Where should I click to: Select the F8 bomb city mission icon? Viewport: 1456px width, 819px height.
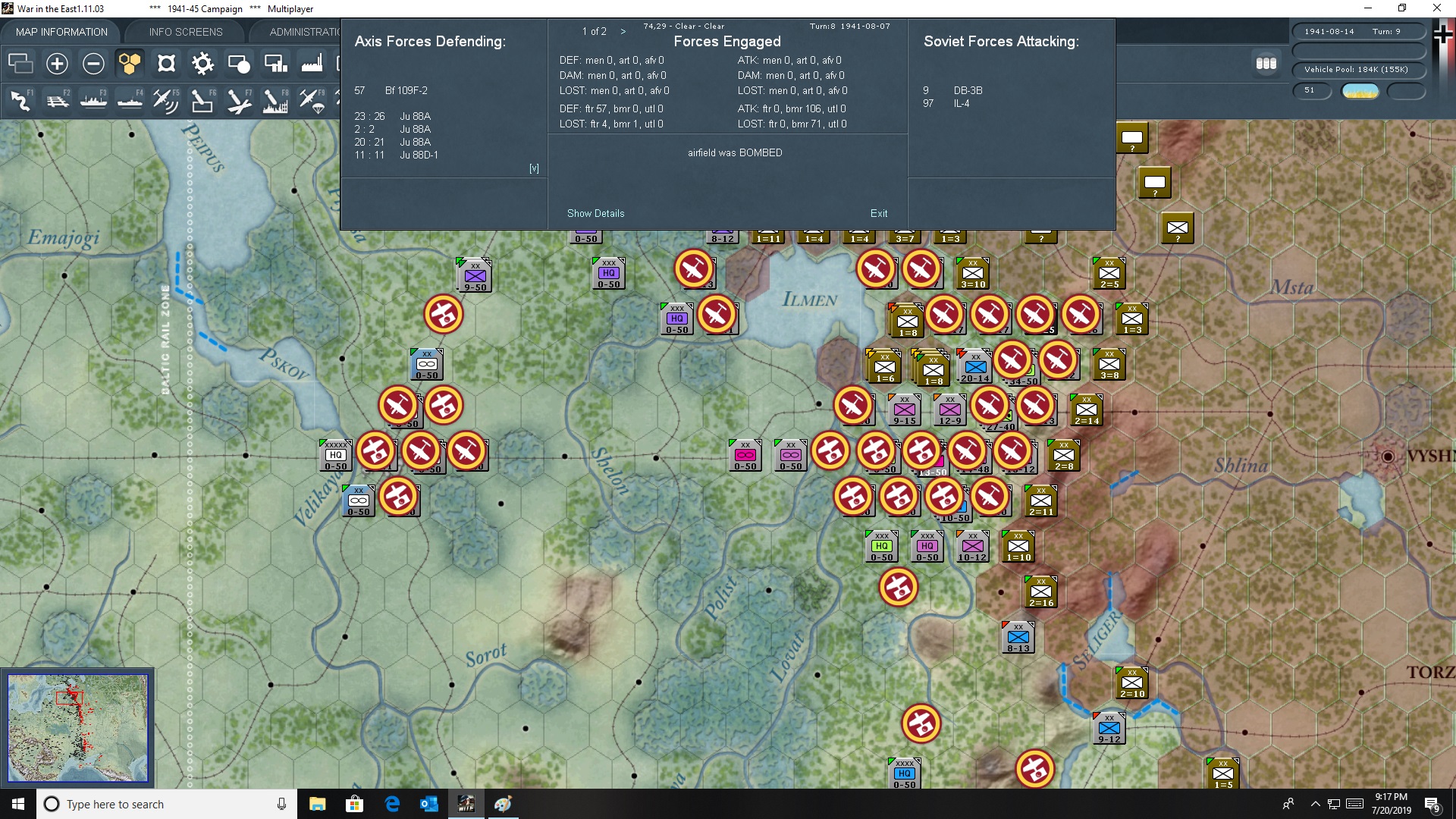275,101
